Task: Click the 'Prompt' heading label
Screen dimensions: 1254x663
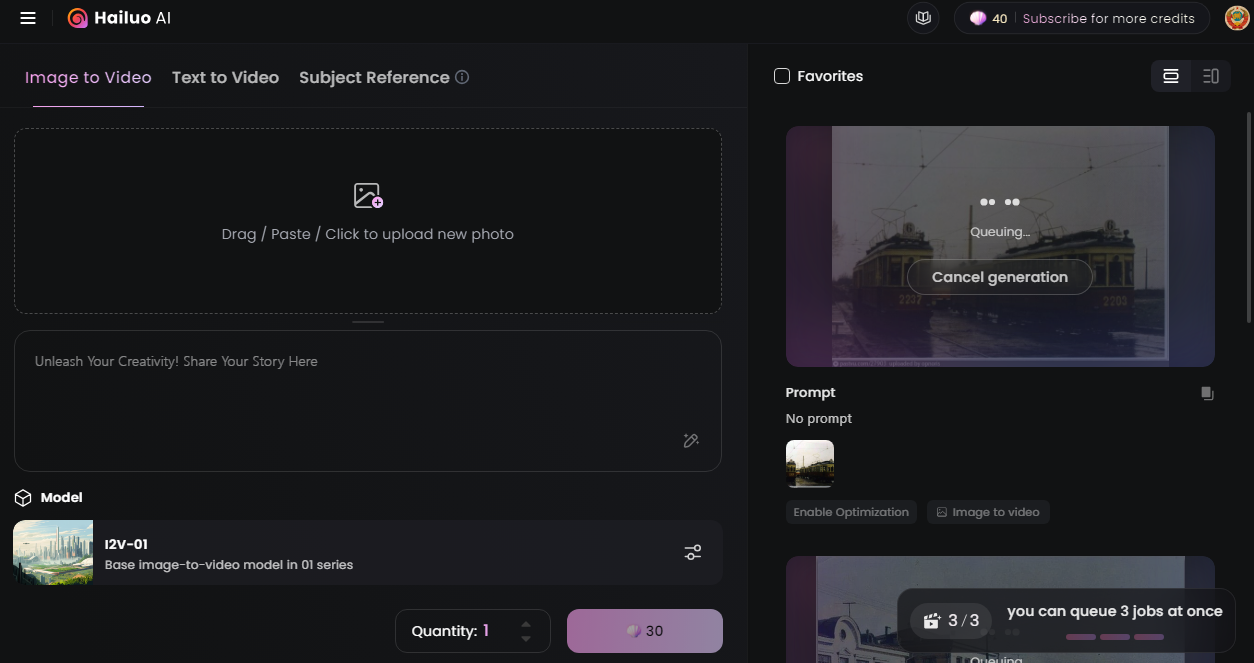Action: point(810,393)
